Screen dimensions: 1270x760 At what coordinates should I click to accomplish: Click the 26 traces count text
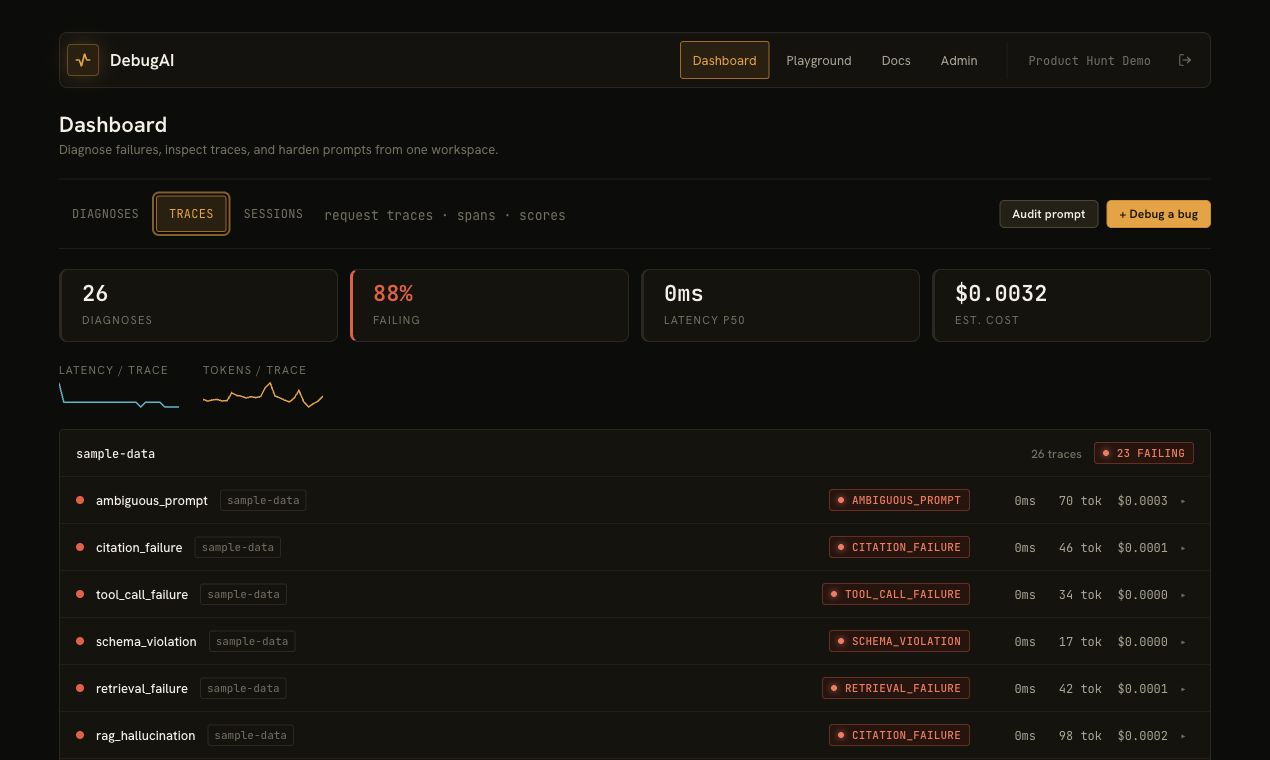(1056, 454)
